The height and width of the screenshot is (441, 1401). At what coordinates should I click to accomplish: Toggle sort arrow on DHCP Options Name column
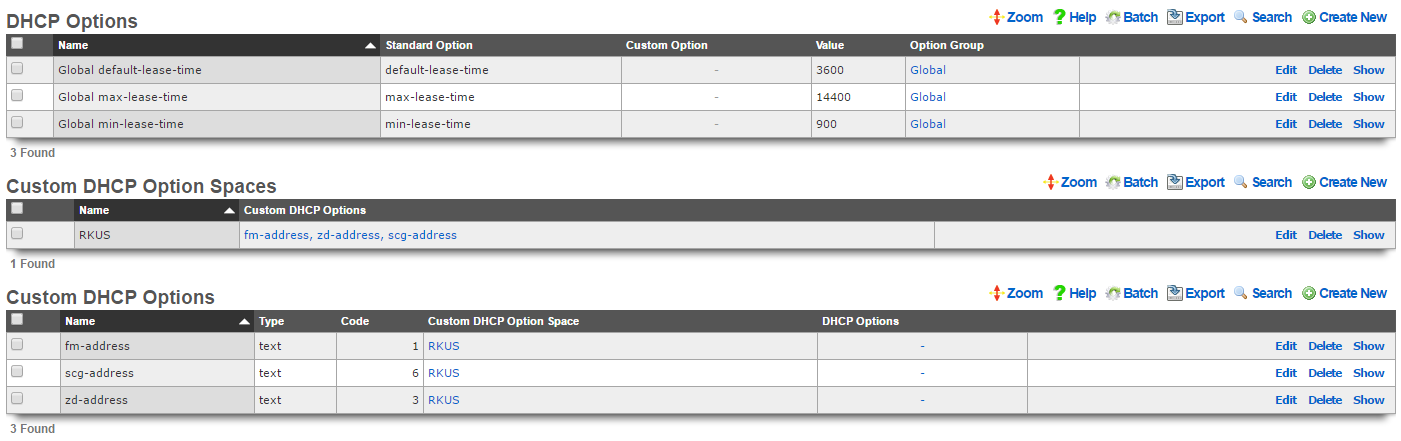tap(370, 46)
